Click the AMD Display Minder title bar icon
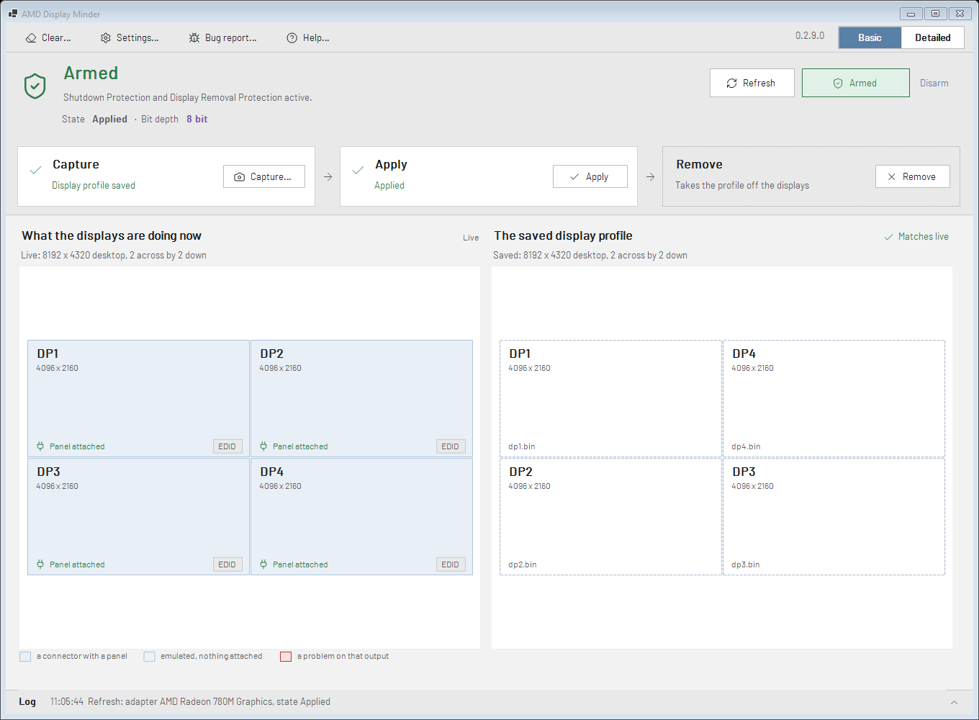The image size is (979, 720). tap(12, 14)
